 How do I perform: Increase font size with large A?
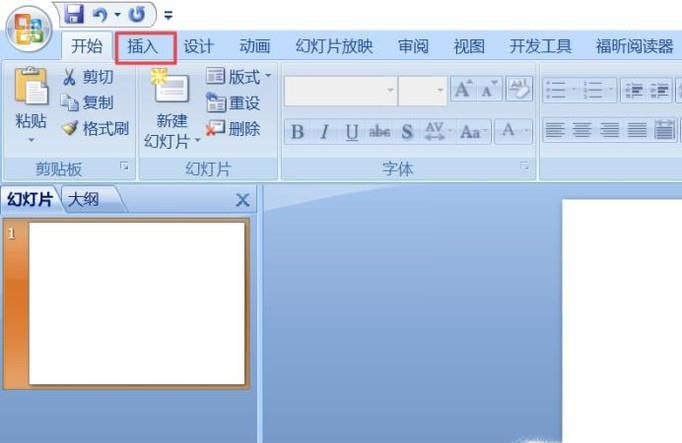coord(463,89)
